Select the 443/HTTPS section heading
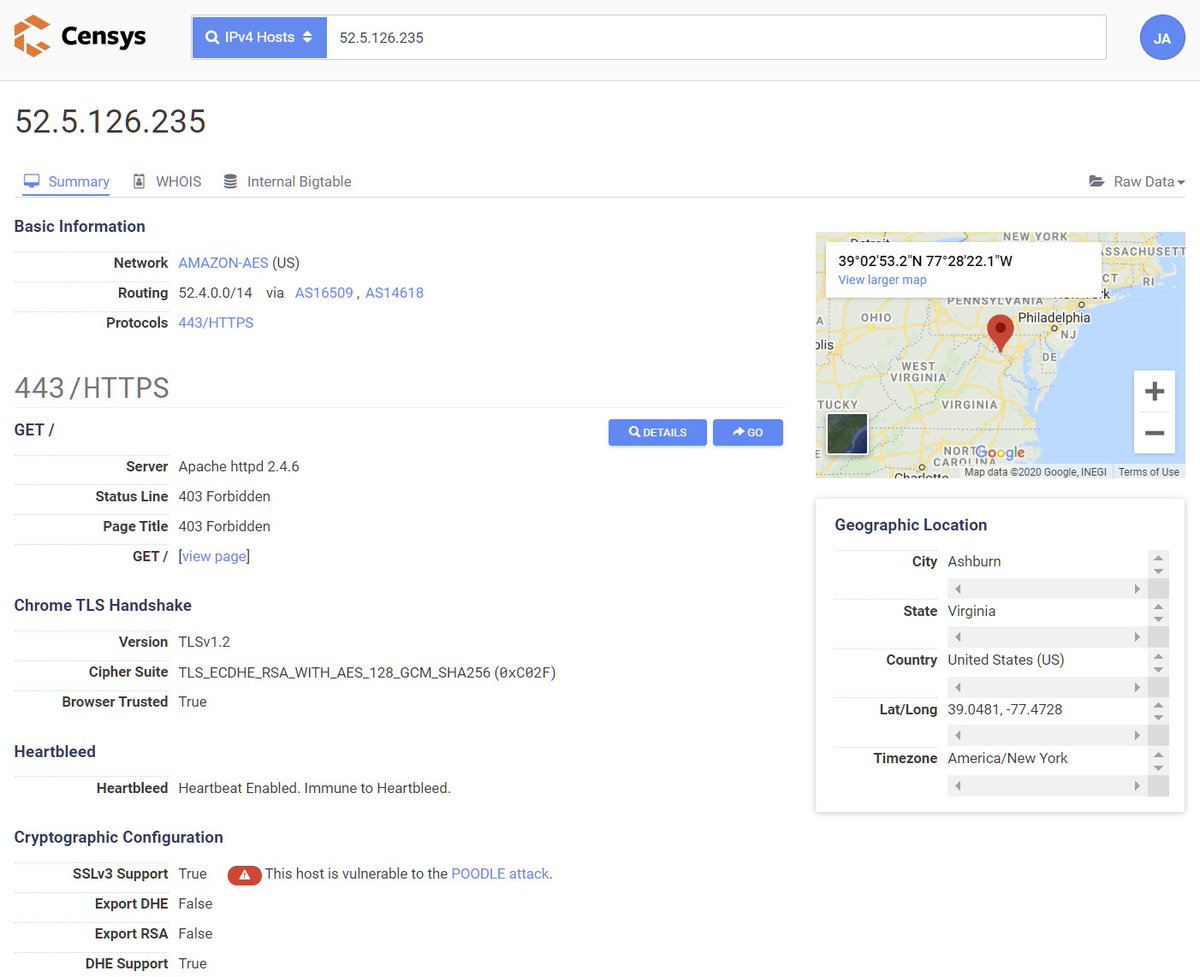The height and width of the screenshot is (977, 1200). tap(92, 388)
